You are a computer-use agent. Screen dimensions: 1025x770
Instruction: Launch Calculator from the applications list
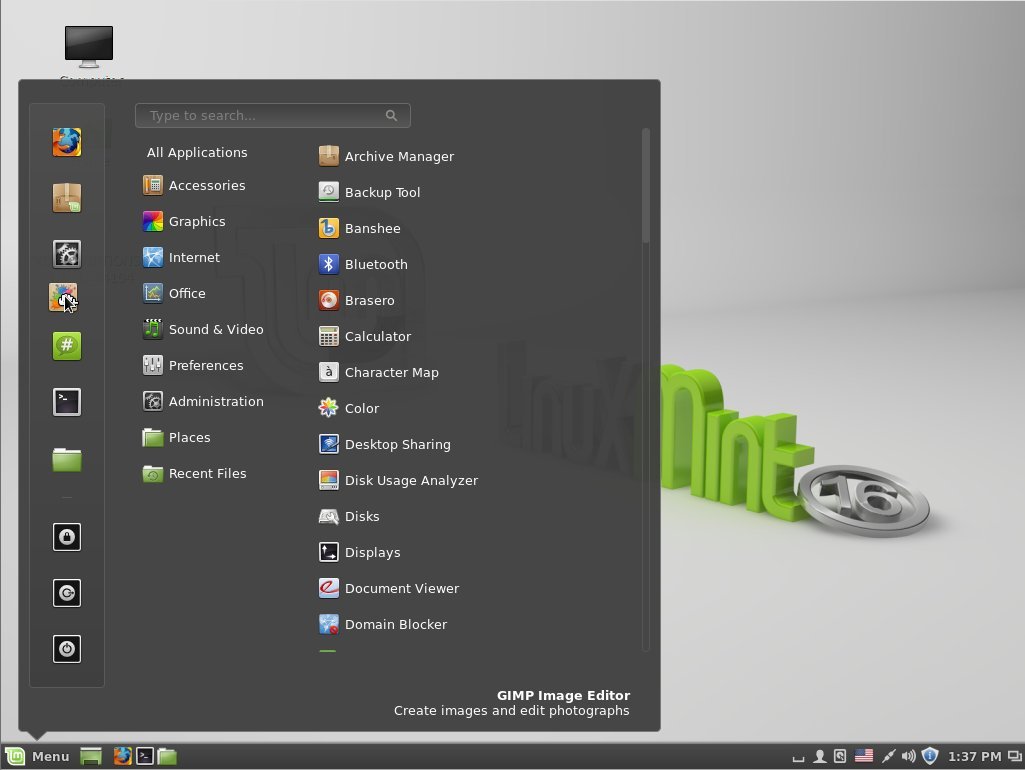click(377, 337)
